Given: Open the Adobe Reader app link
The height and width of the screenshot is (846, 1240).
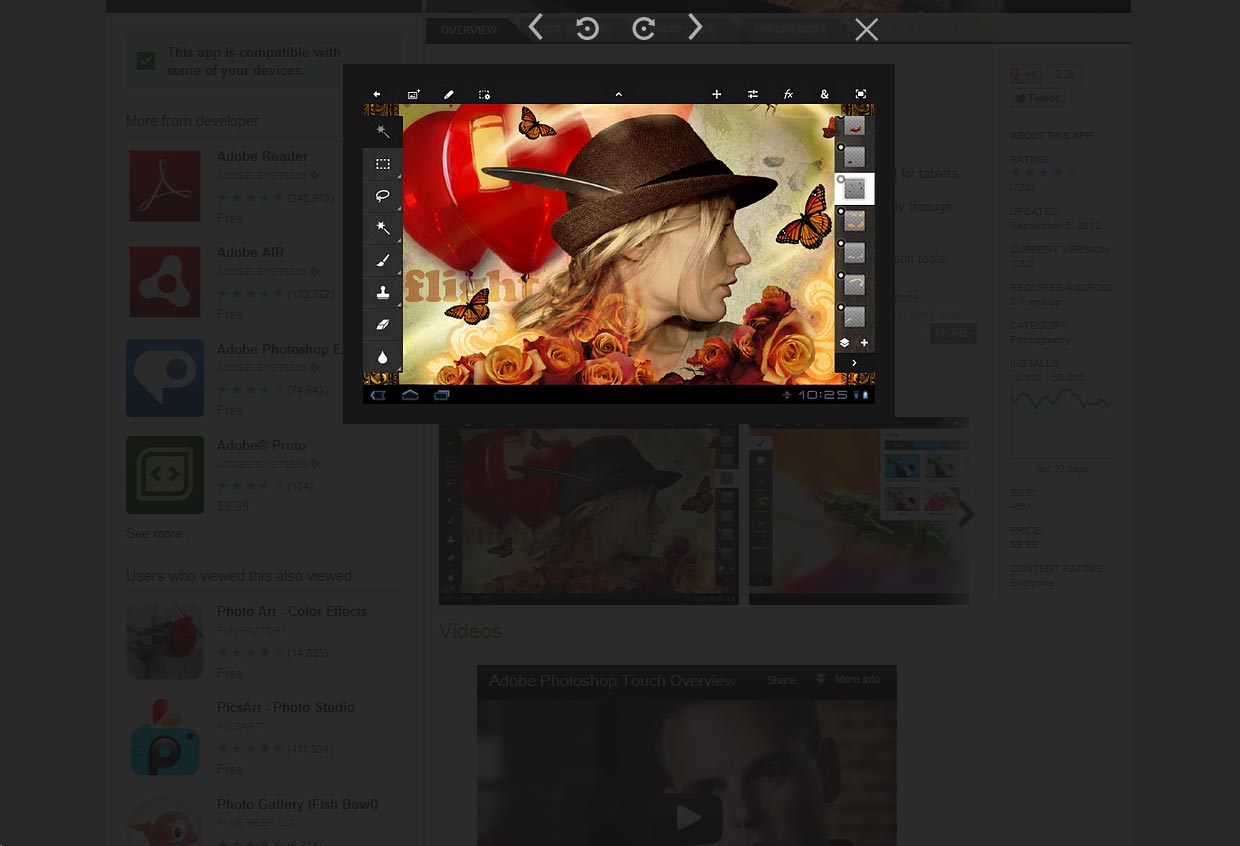Looking at the screenshot, I should tap(262, 156).
